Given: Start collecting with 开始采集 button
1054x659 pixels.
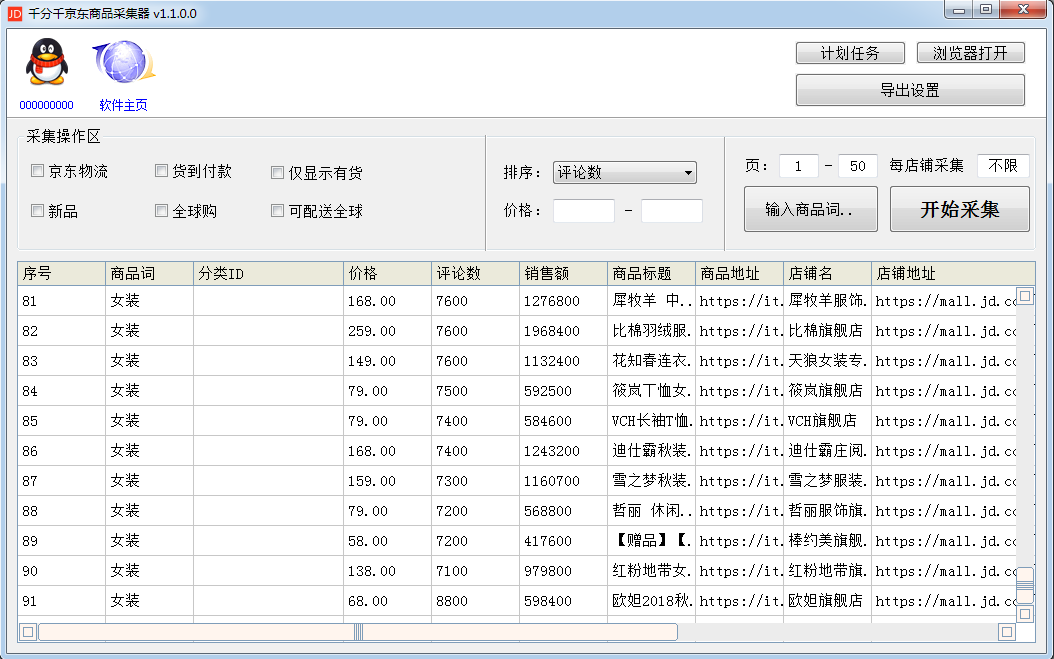Looking at the screenshot, I should pos(960,209).
